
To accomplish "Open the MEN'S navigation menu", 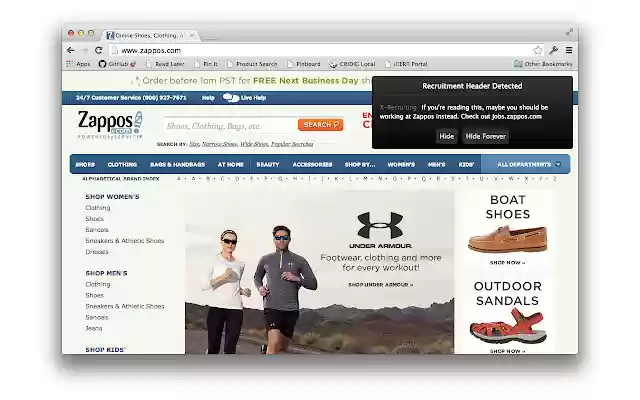I will tap(437, 164).
